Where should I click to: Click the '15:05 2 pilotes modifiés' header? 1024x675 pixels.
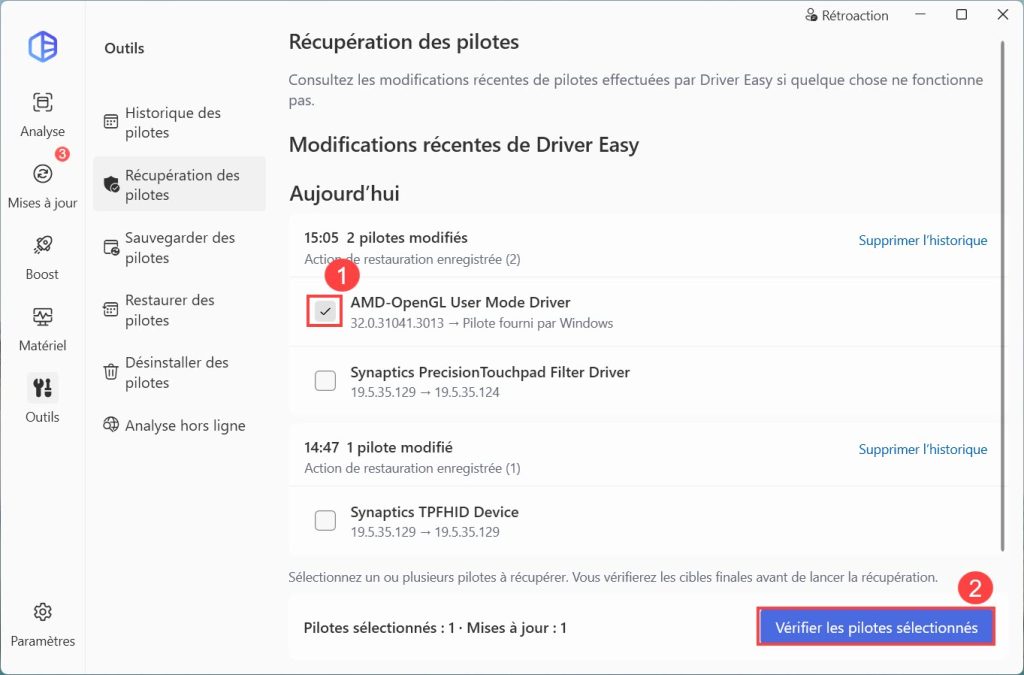pos(386,238)
